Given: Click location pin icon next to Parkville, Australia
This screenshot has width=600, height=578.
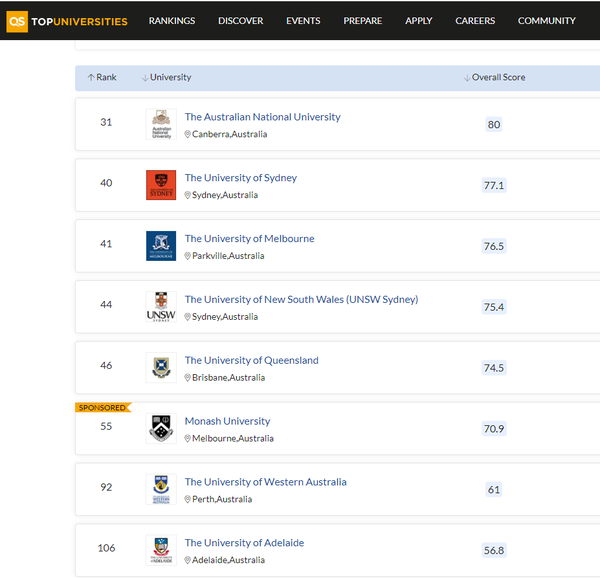Looking at the screenshot, I should pos(188,256).
